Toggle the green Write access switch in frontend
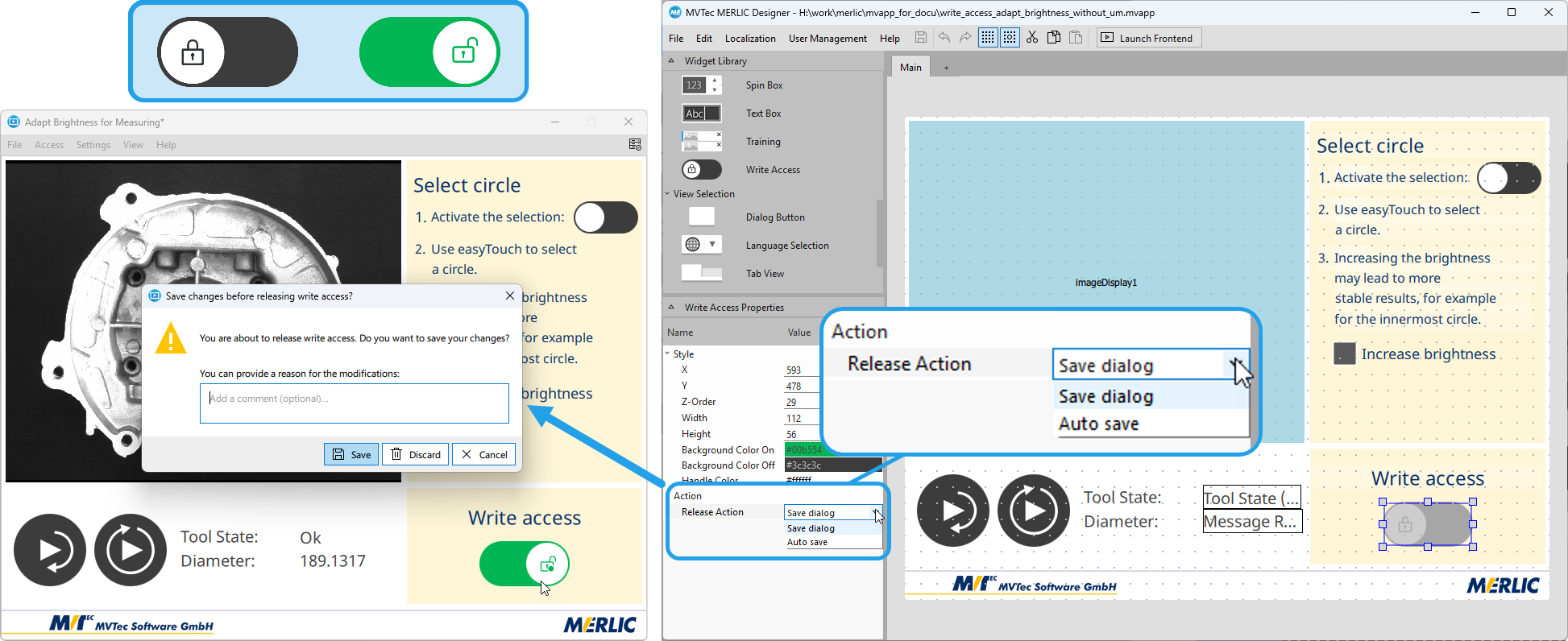Viewport: 1568px width, 641px height. (x=525, y=564)
